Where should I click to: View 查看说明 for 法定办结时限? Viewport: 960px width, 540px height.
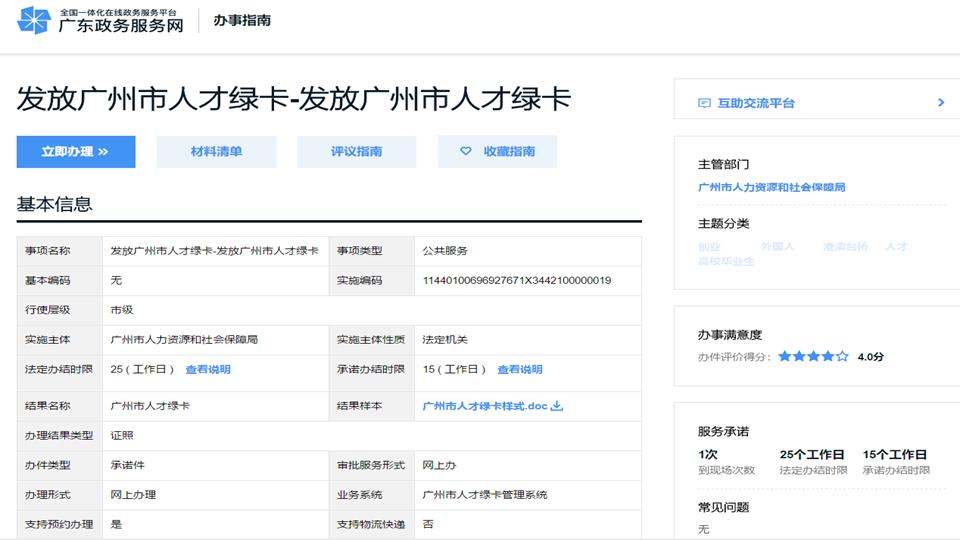[207, 369]
